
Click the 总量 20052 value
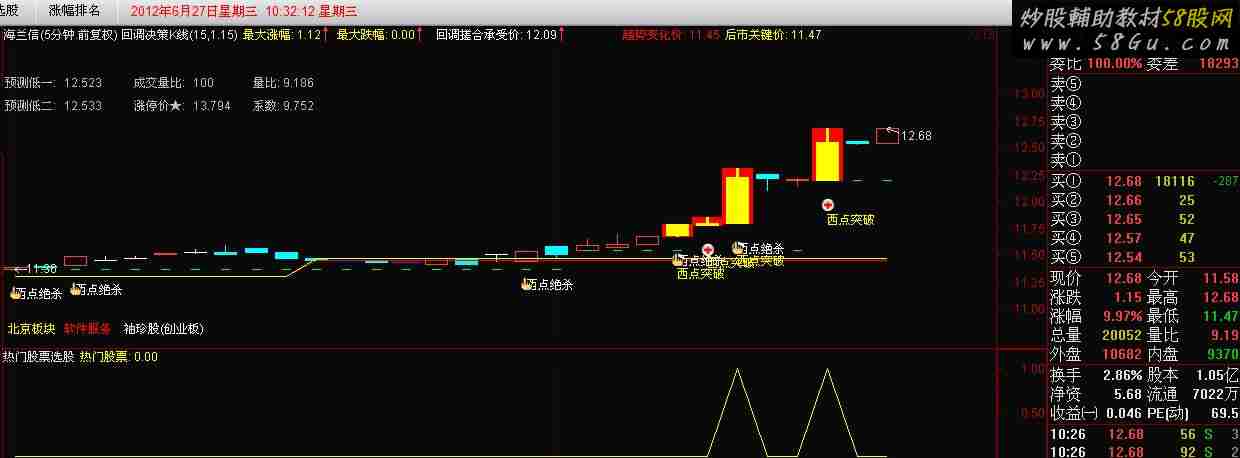(1096, 335)
